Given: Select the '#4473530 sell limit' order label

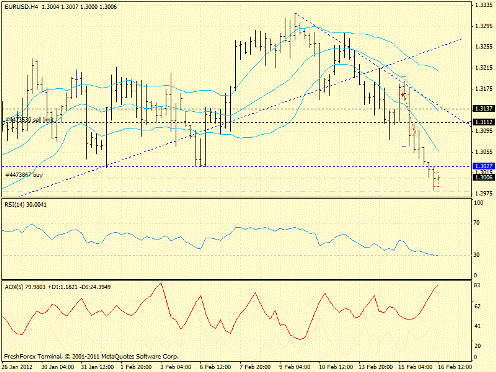Looking at the screenshot, I should click(x=30, y=120).
